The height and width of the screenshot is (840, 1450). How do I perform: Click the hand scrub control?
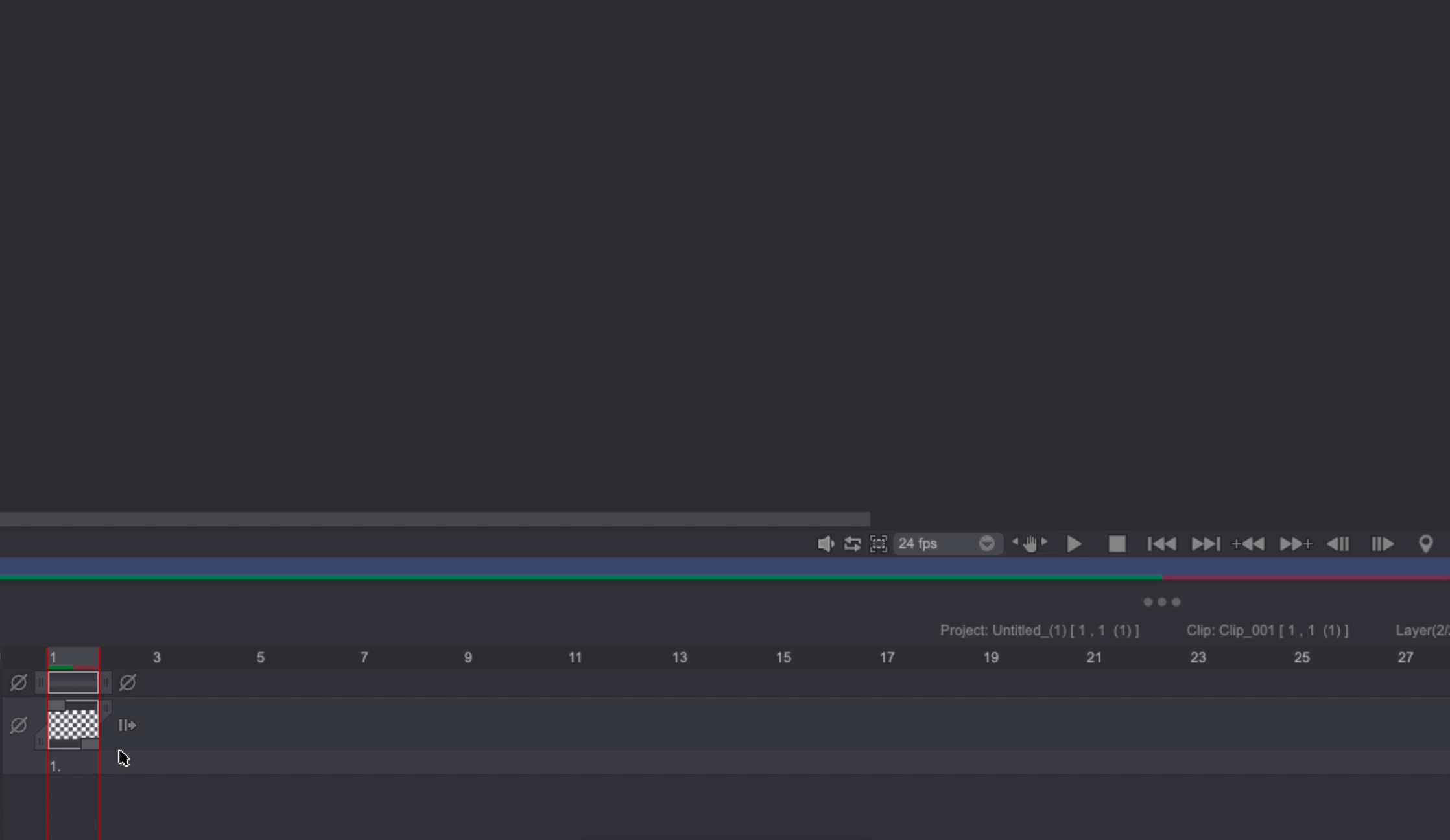pyautogui.click(x=1030, y=544)
